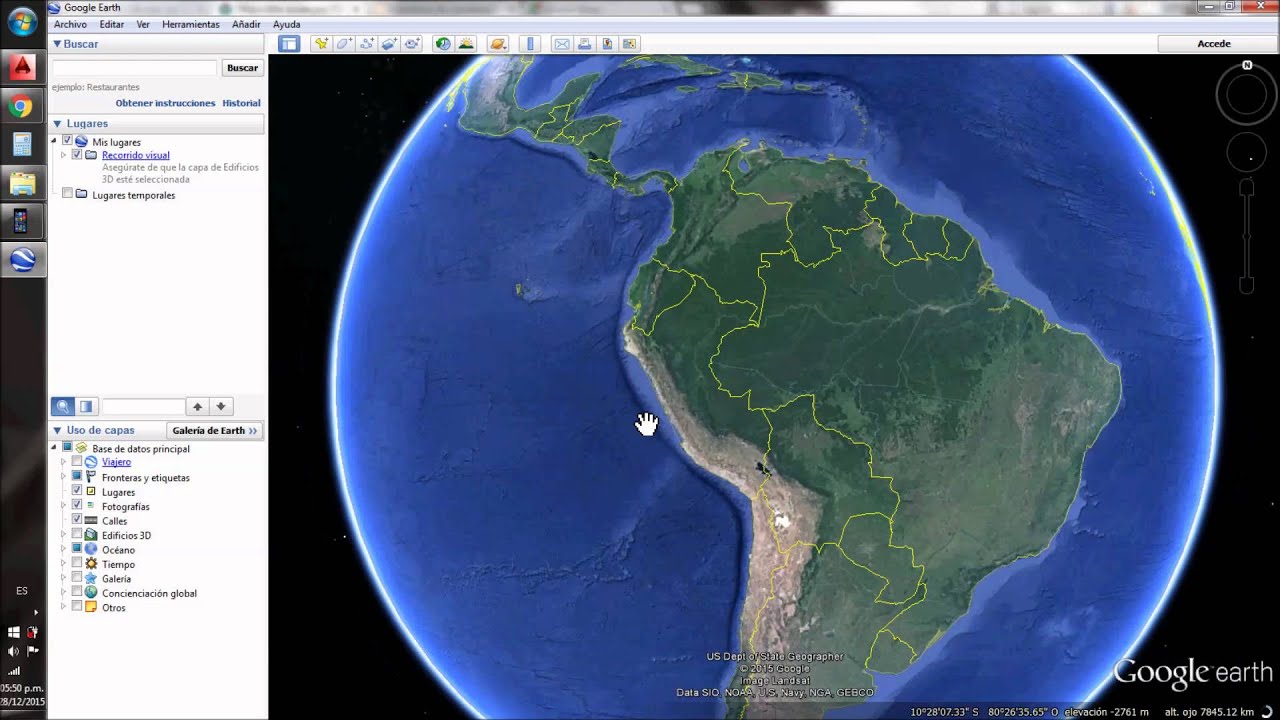Click the Buscar search button
The width and height of the screenshot is (1280, 720).
pos(242,68)
